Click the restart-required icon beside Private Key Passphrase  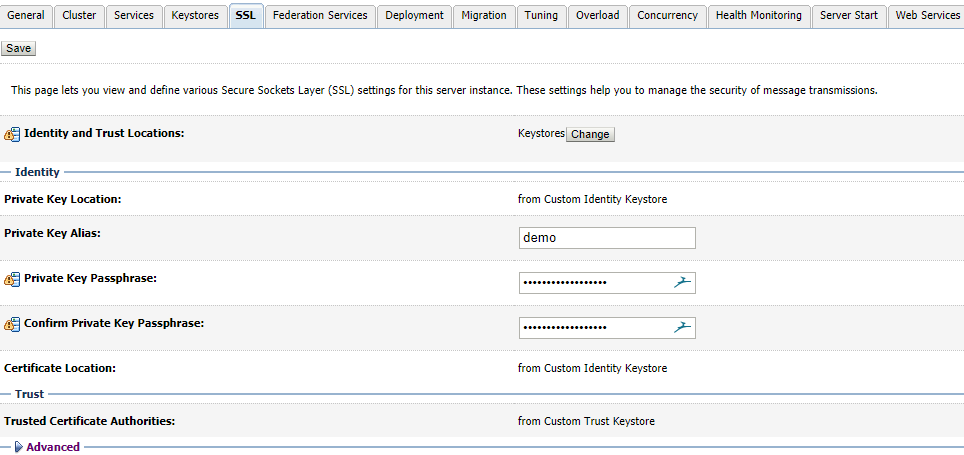(x=12, y=279)
